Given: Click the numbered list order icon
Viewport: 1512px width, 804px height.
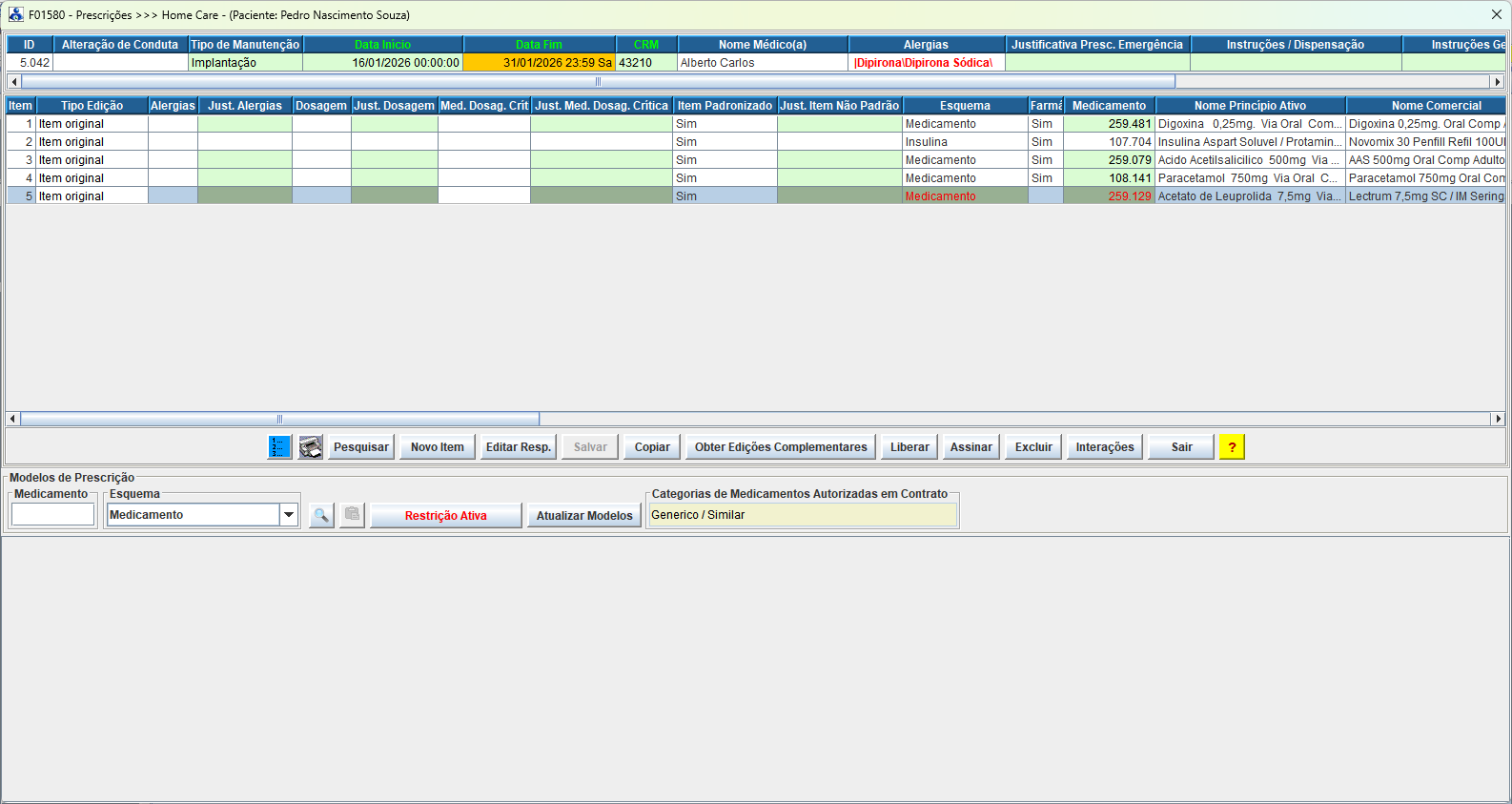Looking at the screenshot, I should coord(279,447).
